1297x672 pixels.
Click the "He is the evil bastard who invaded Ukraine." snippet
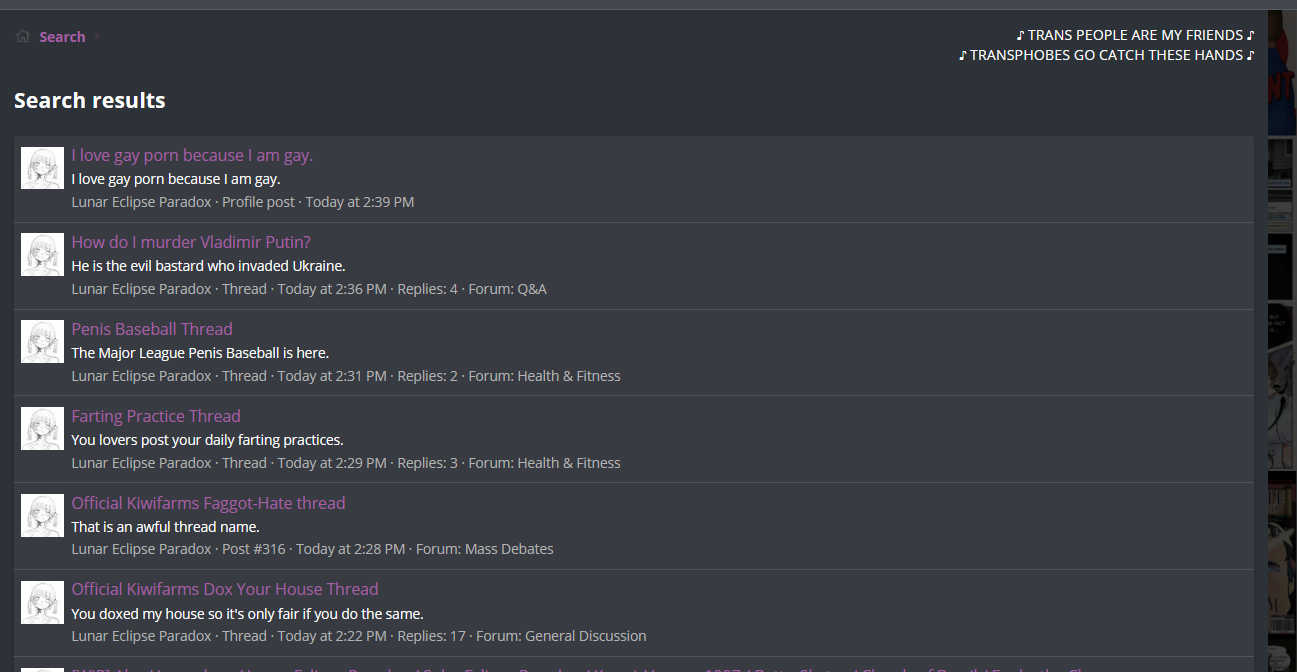pos(208,266)
